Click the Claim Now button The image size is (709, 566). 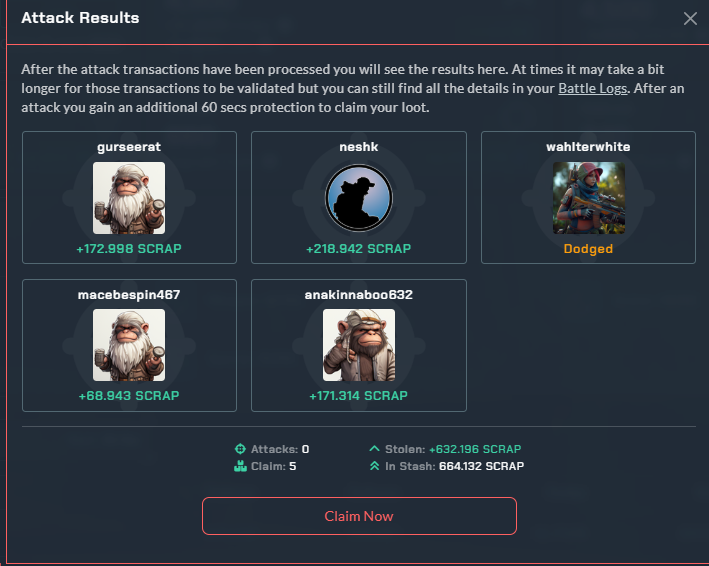[x=359, y=516]
